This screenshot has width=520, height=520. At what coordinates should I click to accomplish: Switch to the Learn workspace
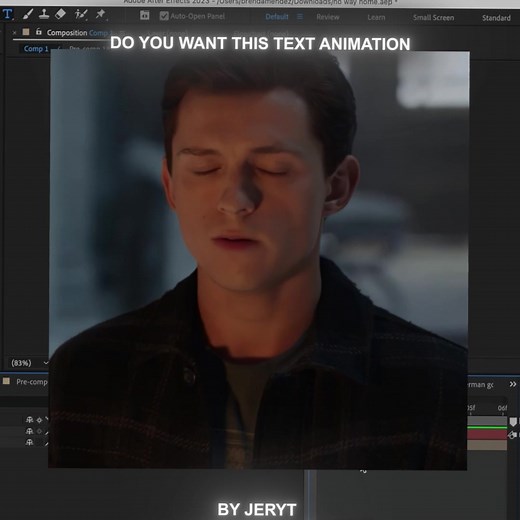[x=376, y=17]
